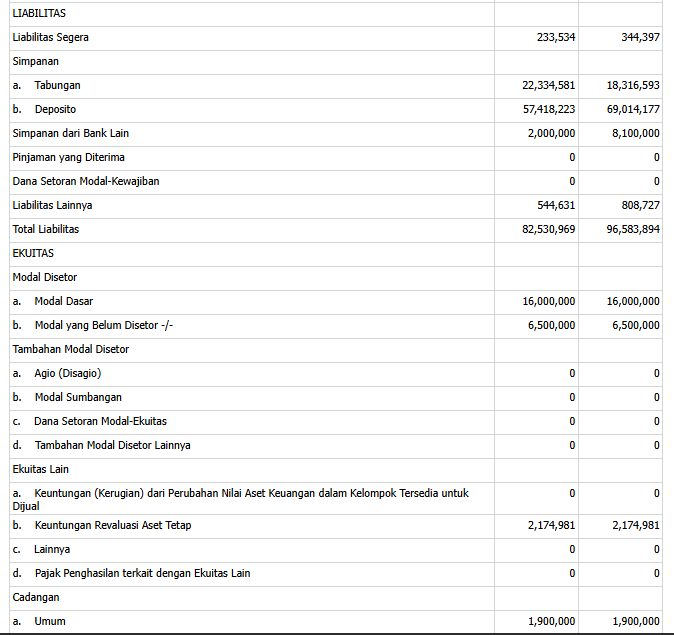Click the LIABILITAS section heading
This screenshot has height=635, width=674.
coord(39,13)
